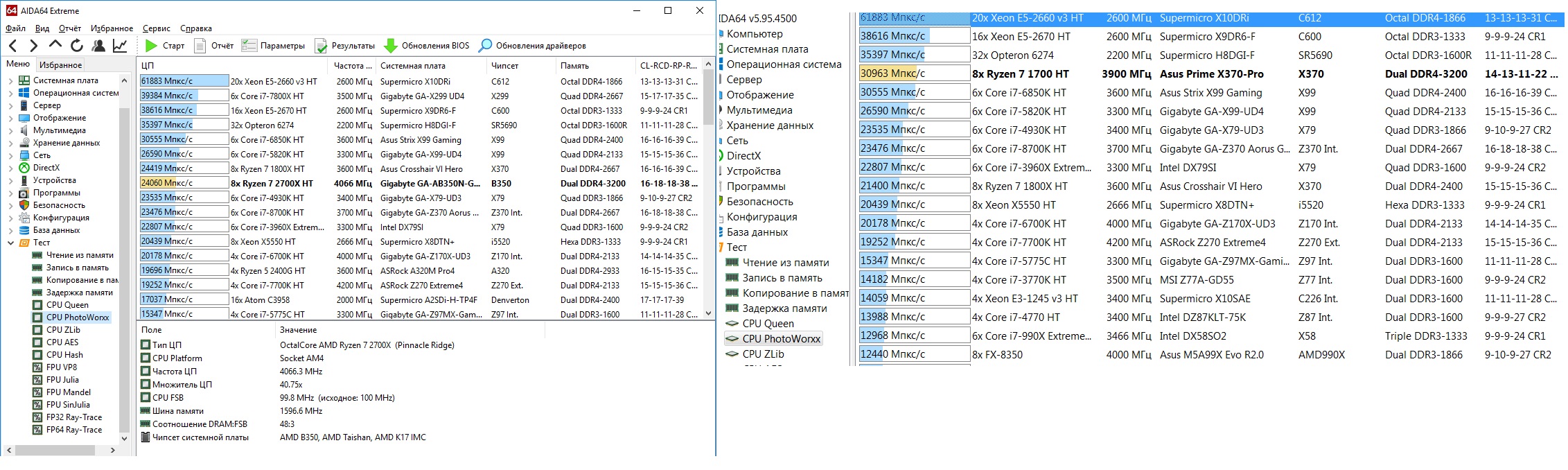Select FPU SinJulia benchmark in tree
The width and height of the screenshot is (1568, 470).
[68, 405]
